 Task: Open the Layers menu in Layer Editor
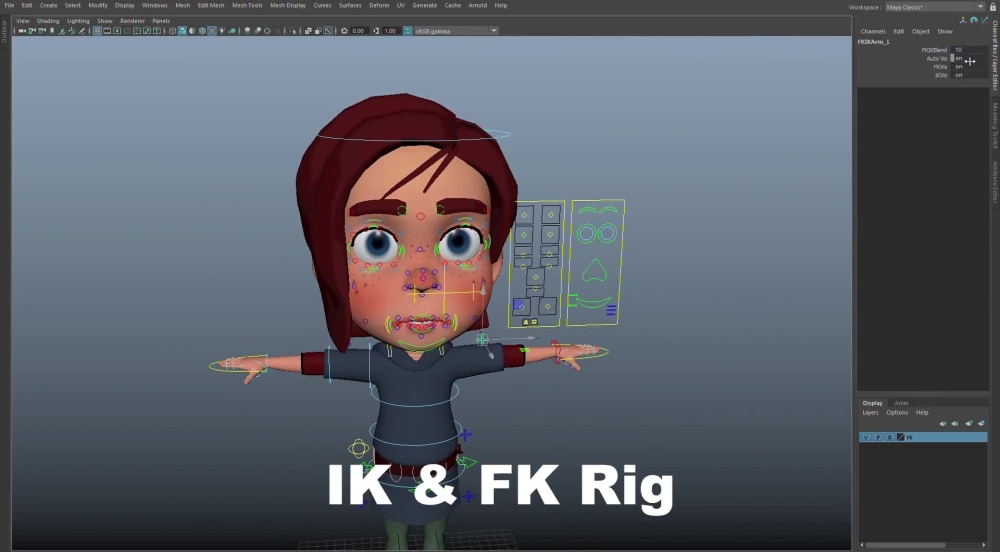coord(871,412)
